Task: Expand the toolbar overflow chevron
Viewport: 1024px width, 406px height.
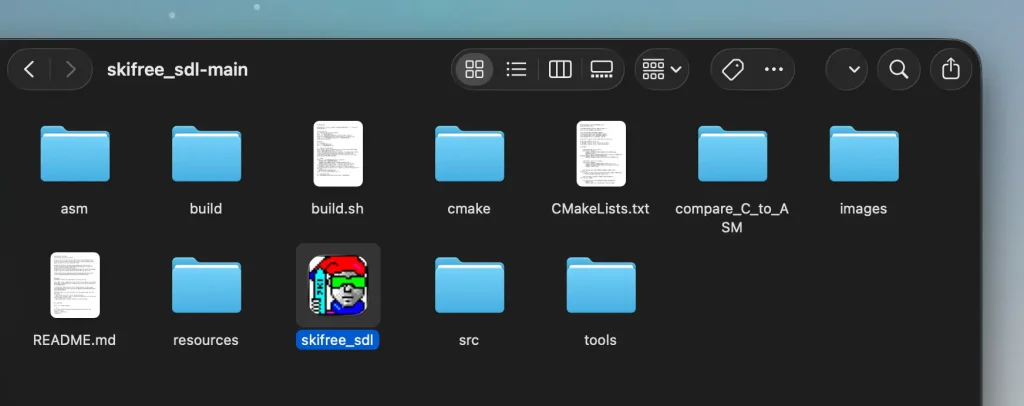Action: 853,69
